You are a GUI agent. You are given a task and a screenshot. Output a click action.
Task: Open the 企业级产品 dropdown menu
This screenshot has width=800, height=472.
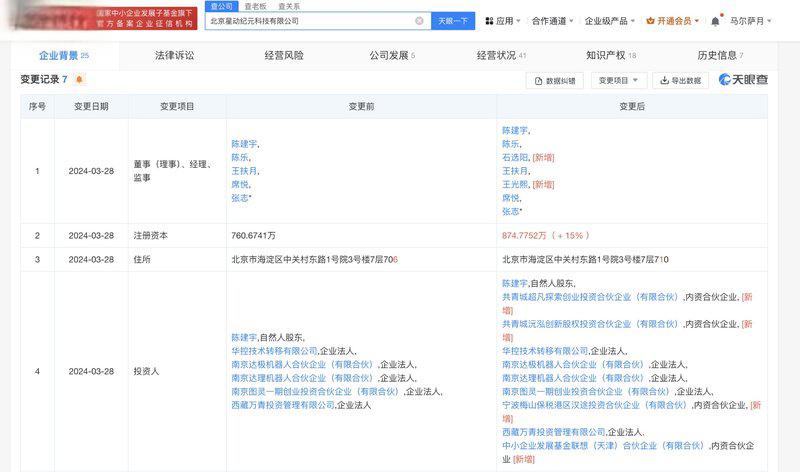pos(610,20)
